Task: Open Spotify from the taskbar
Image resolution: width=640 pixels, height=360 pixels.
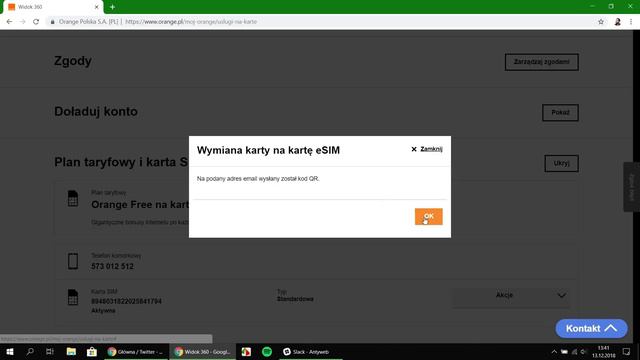Action: coord(267,351)
